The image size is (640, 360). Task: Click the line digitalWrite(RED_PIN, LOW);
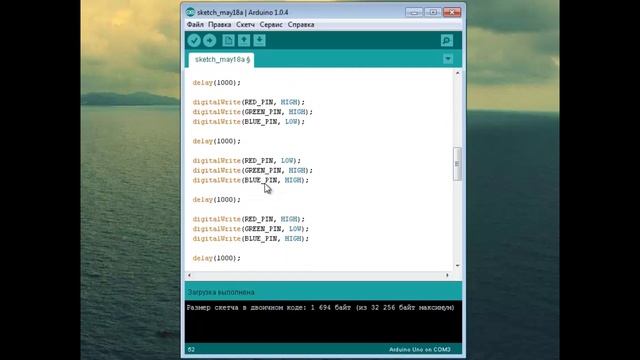click(x=247, y=161)
